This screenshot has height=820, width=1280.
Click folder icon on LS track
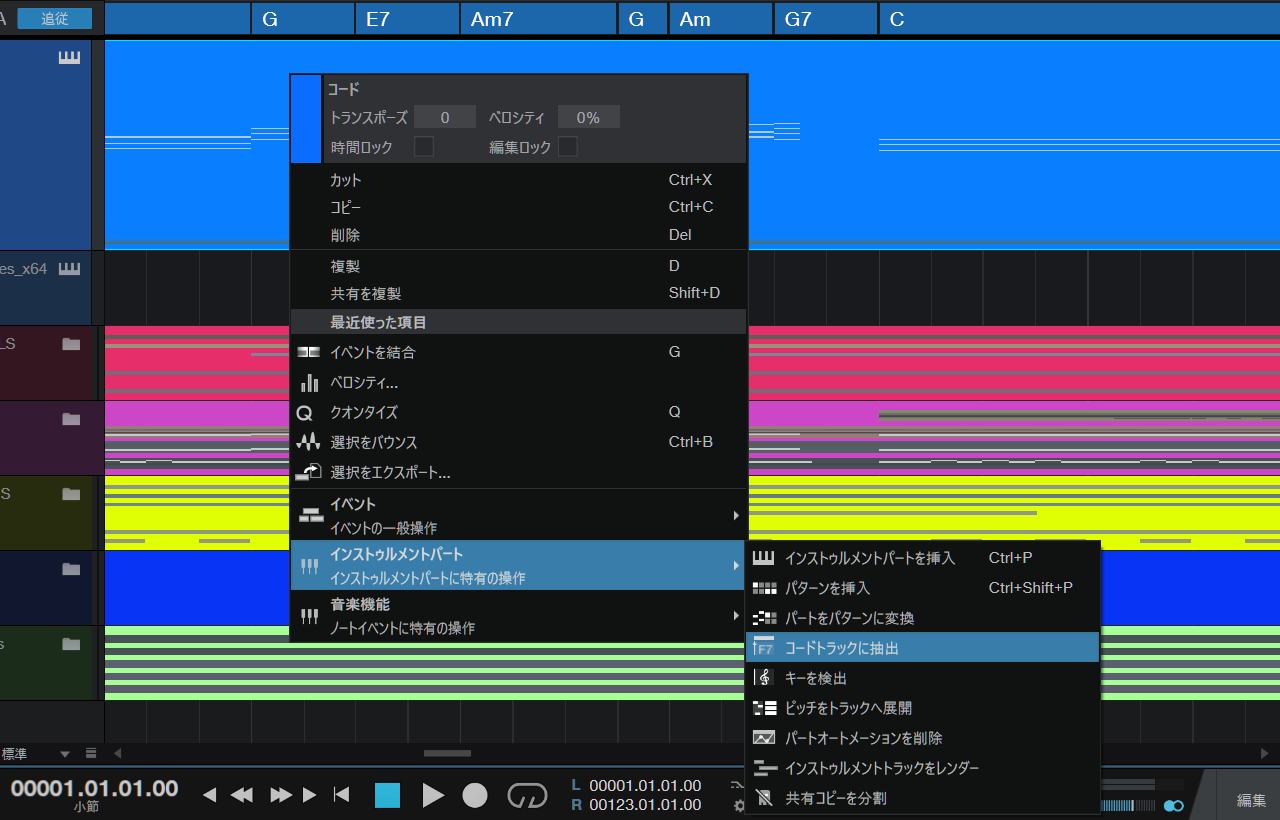[x=70, y=344]
